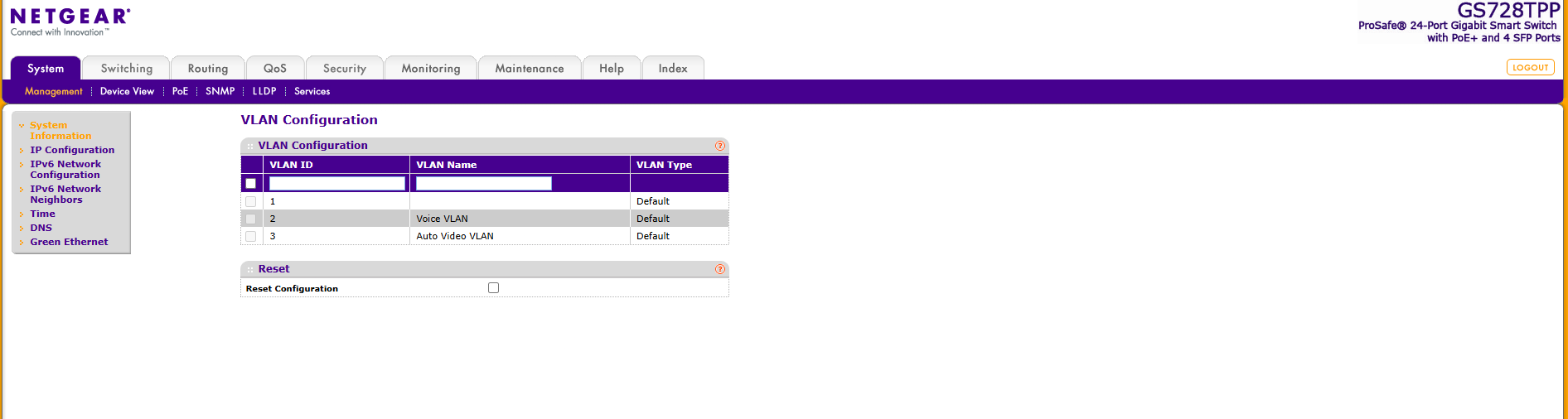Click the LOGOUT button
The height and width of the screenshot is (419, 1568).
(1530, 67)
